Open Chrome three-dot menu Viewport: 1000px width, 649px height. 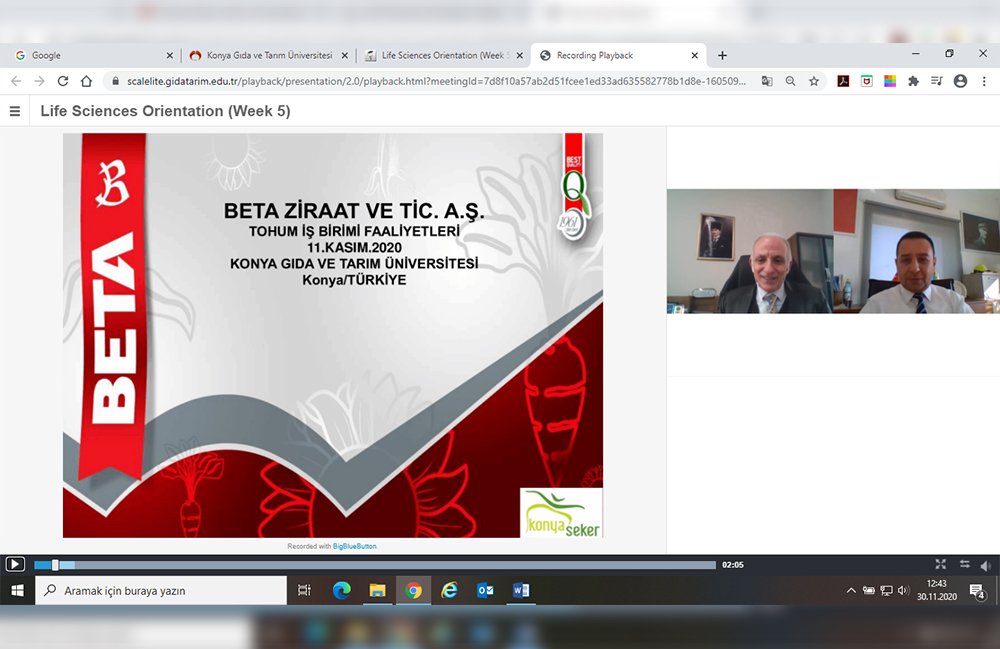[985, 81]
